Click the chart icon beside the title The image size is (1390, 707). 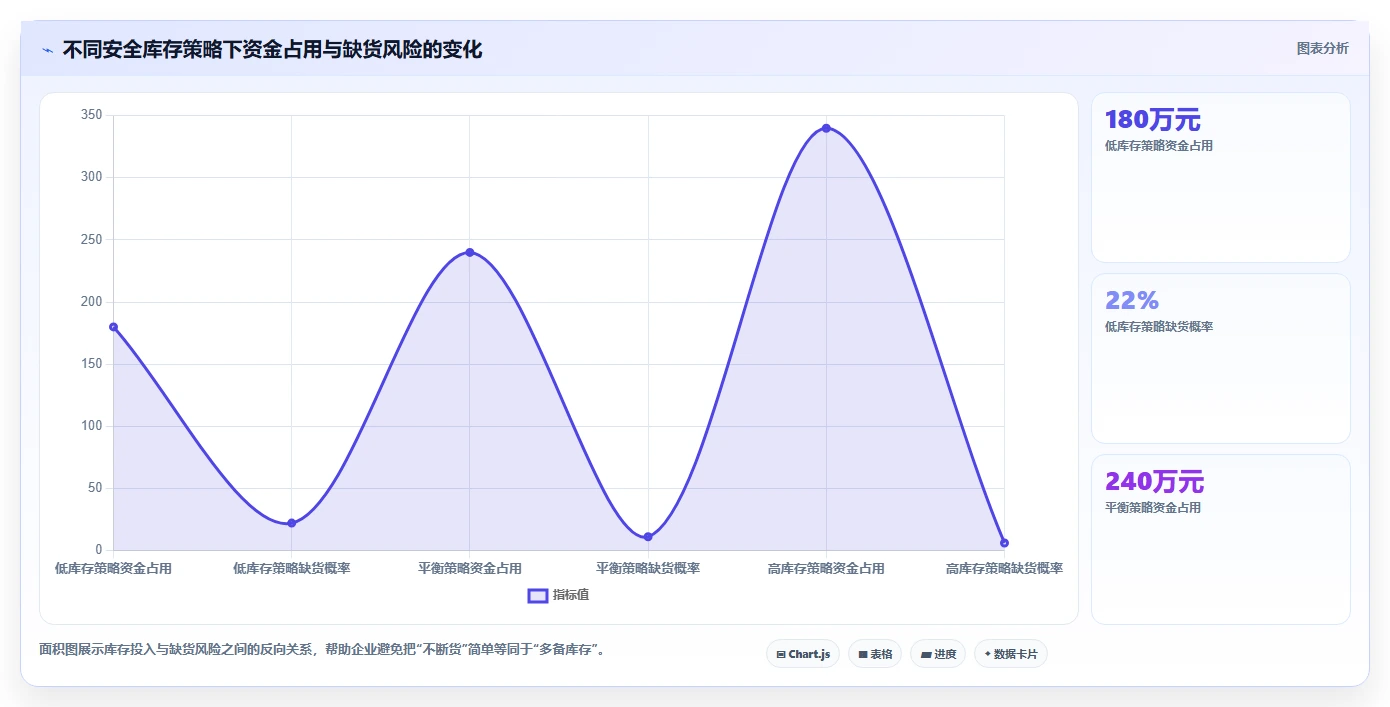coord(47,50)
